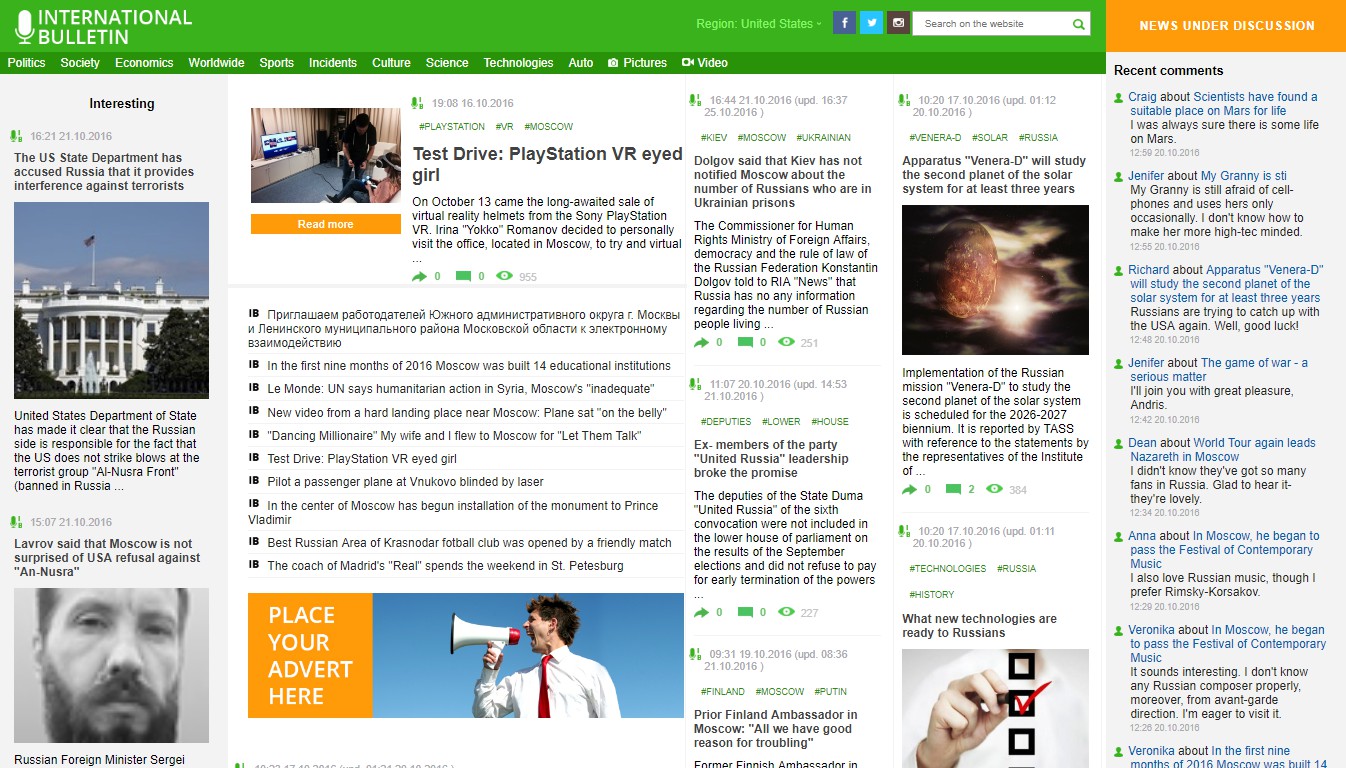Open the Economics section
This screenshot has width=1346, height=768.
click(x=144, y=63)
